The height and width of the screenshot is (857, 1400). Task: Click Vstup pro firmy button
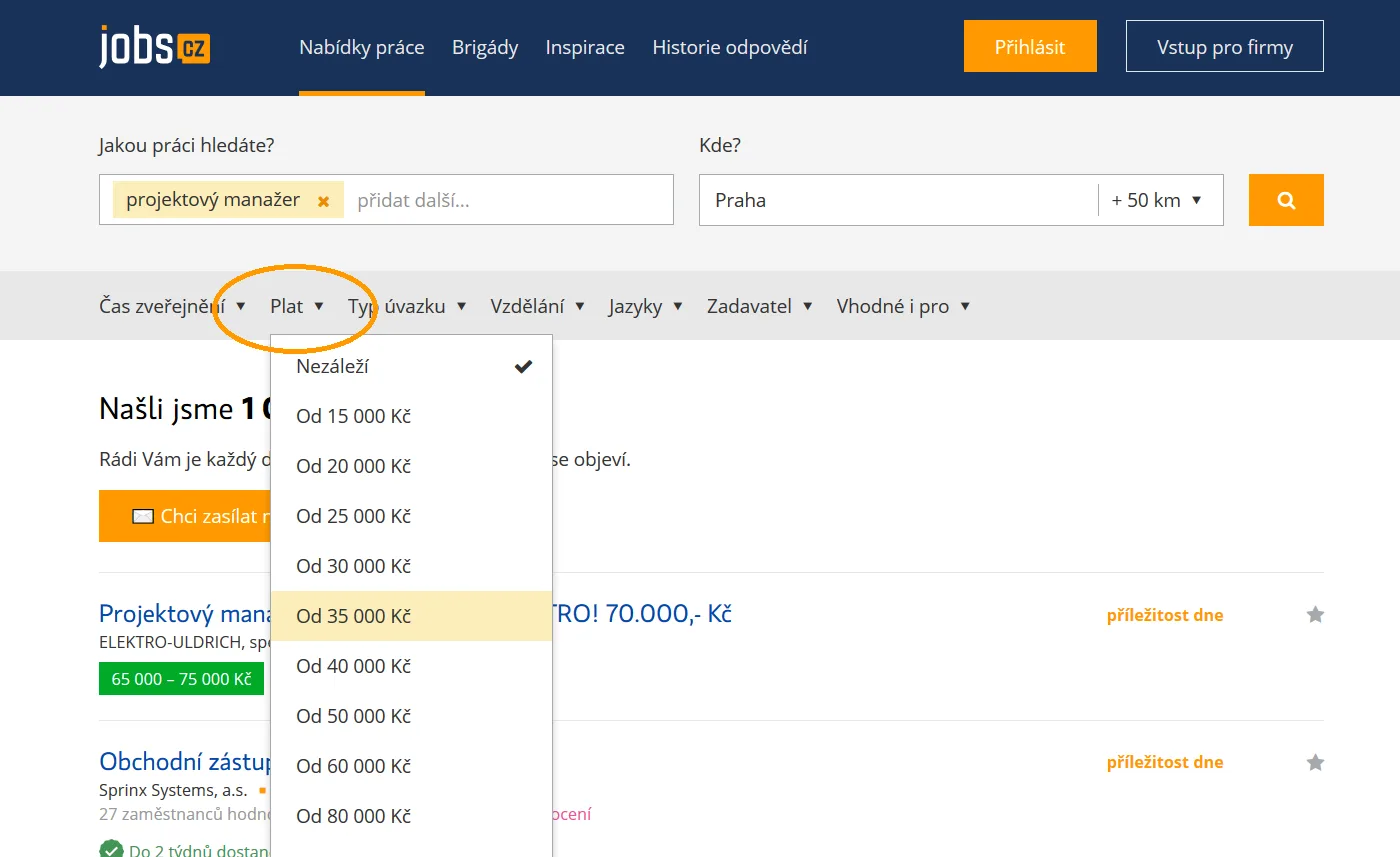1225,46
